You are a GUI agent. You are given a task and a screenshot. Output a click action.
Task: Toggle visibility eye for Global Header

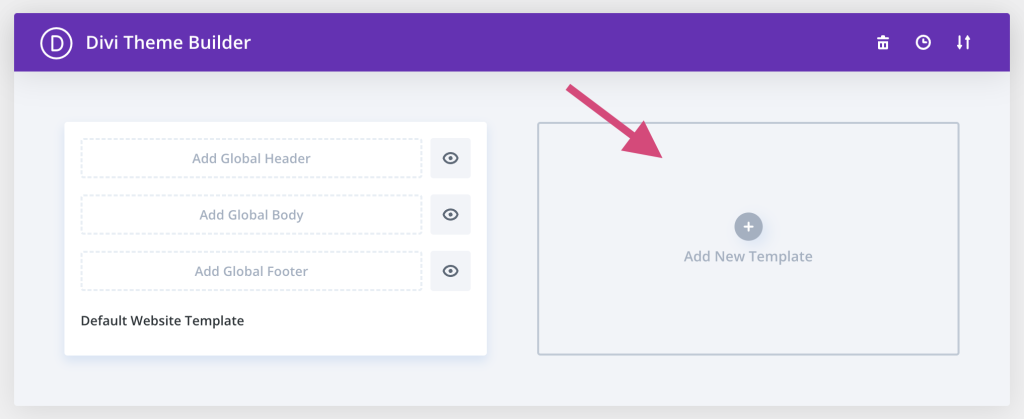click(451, 158)
